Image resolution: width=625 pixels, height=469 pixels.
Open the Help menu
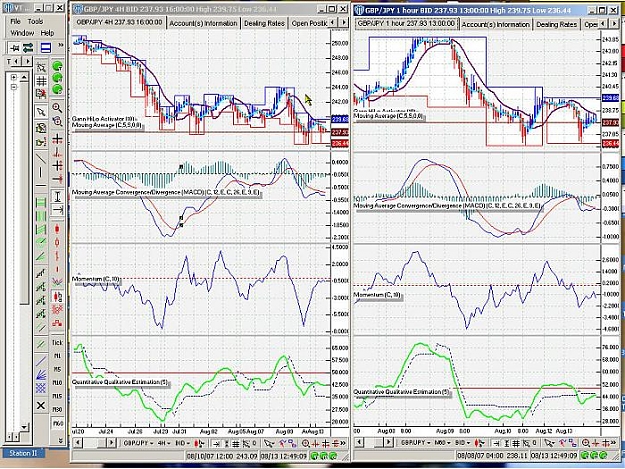47,33
